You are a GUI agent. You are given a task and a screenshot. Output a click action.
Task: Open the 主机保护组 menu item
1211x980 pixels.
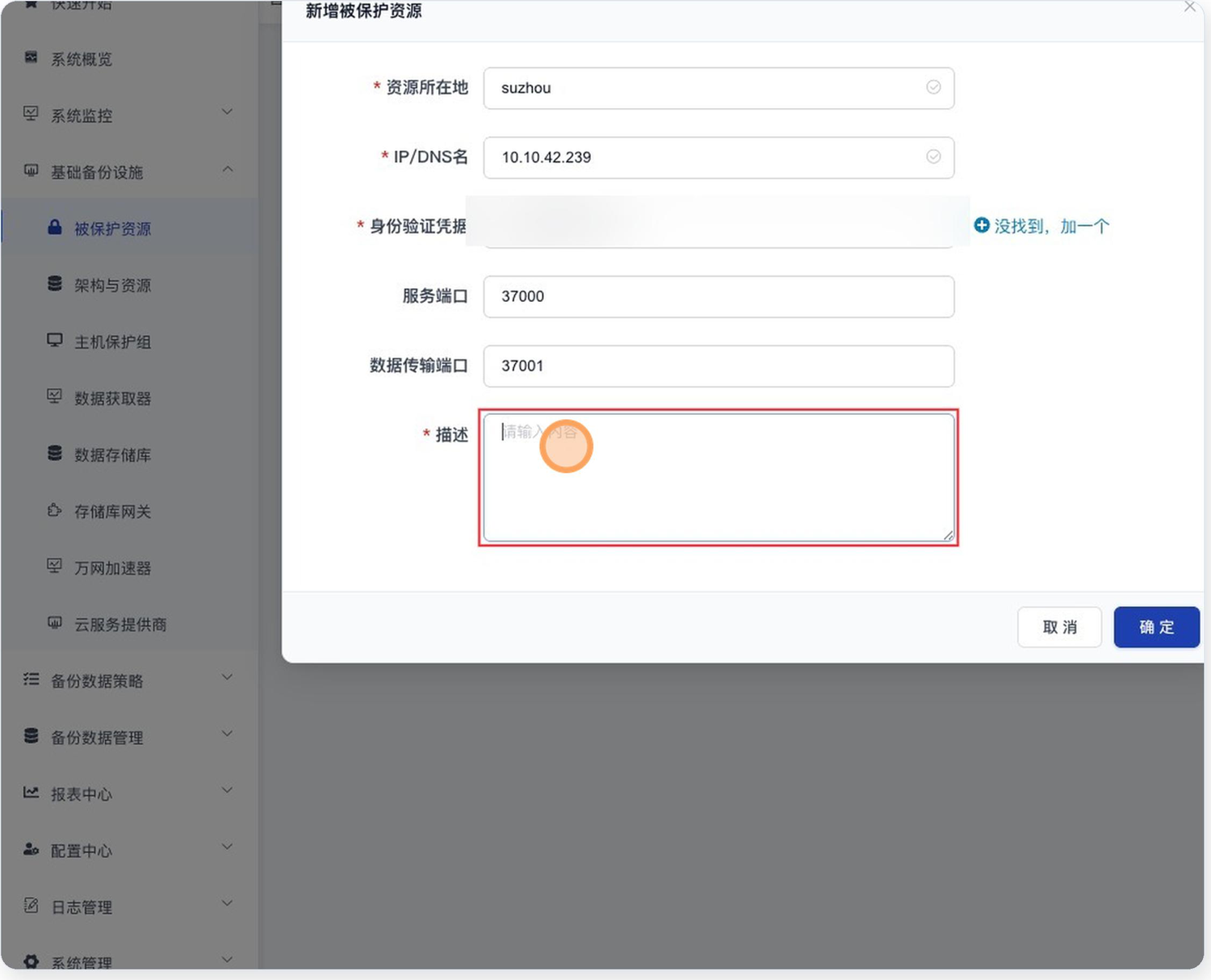(x=130, y=341)
